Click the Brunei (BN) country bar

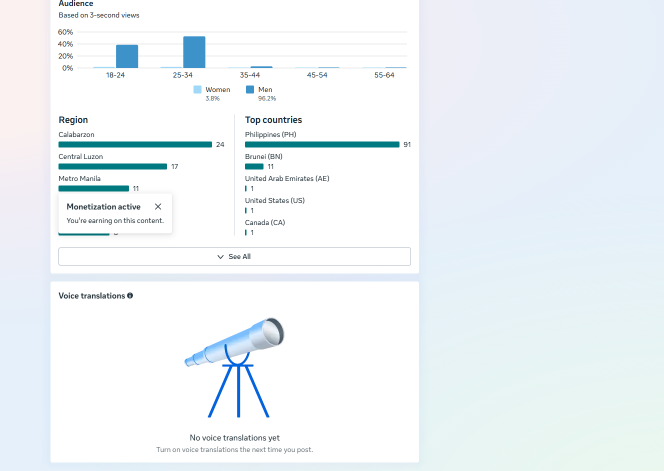pos(254,166)
